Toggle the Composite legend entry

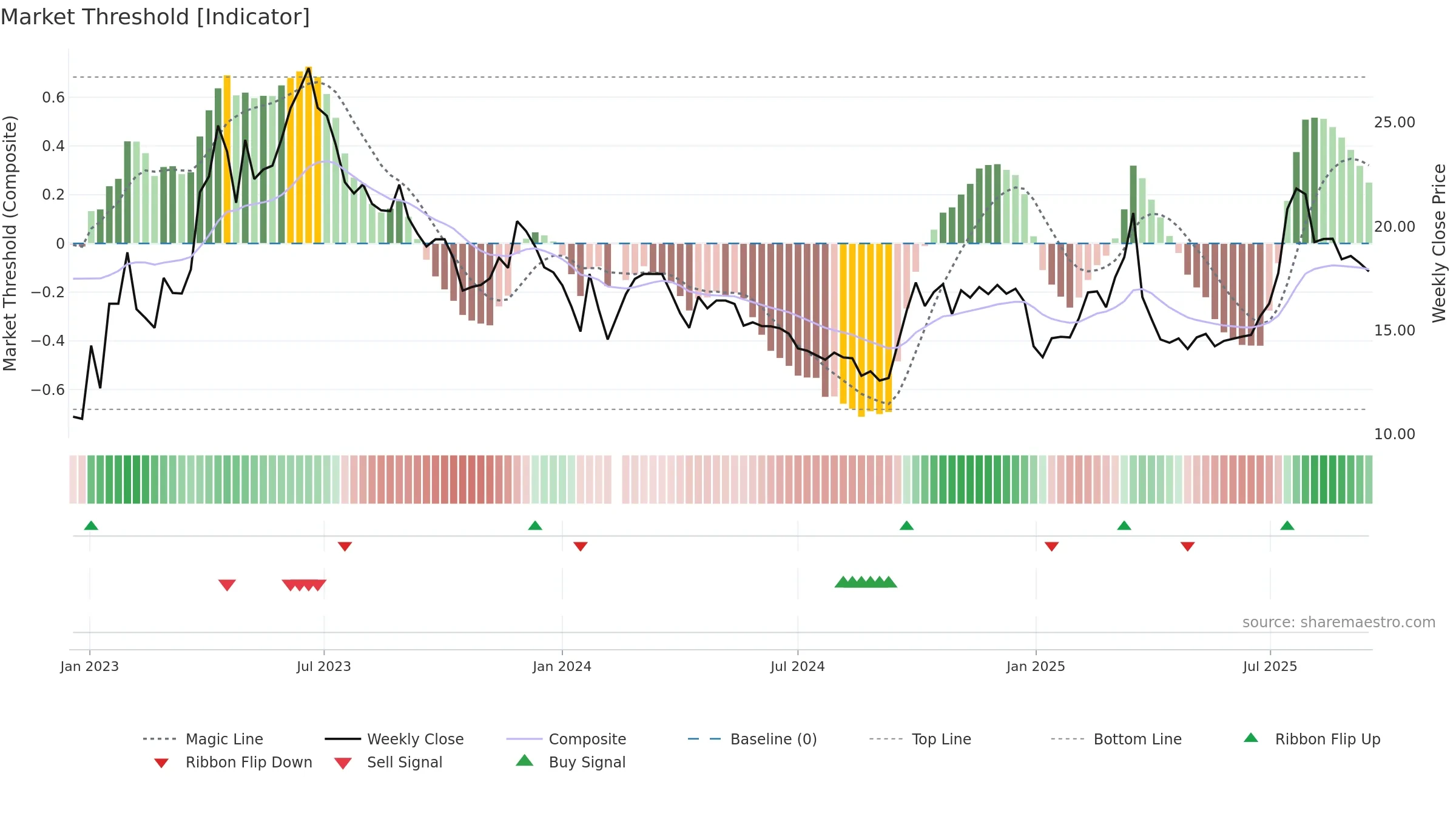pyautogui.click(x=566, y=739)
